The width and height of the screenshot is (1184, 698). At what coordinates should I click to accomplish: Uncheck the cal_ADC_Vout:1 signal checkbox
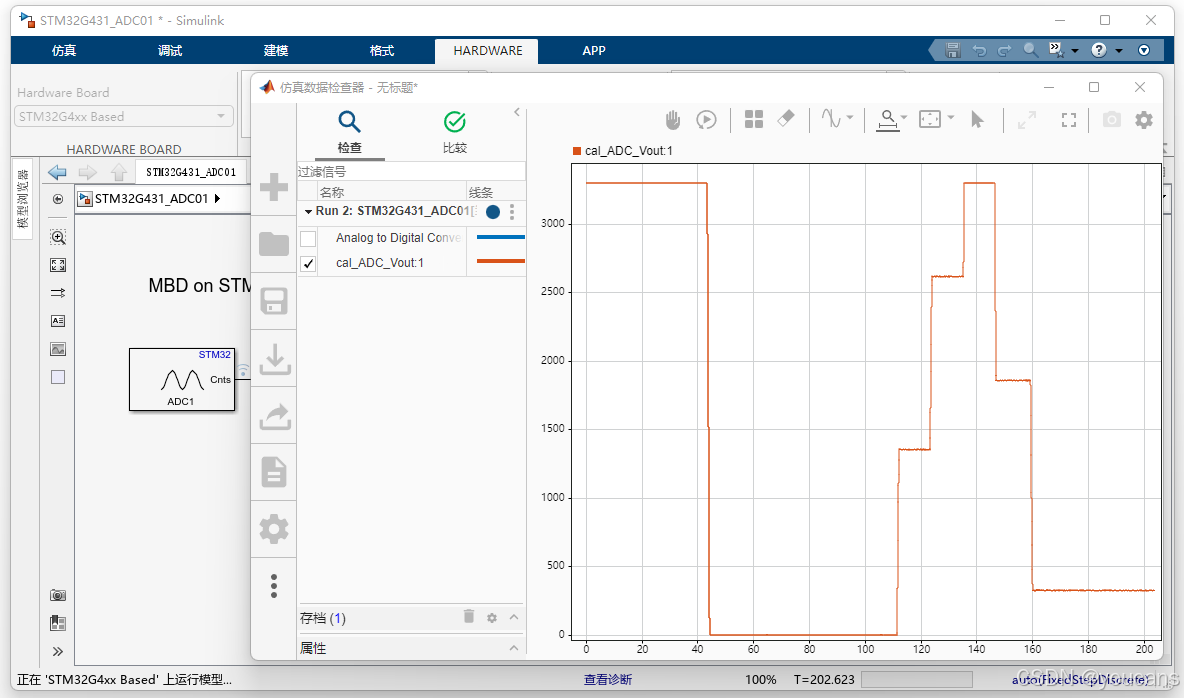[308, 264]
